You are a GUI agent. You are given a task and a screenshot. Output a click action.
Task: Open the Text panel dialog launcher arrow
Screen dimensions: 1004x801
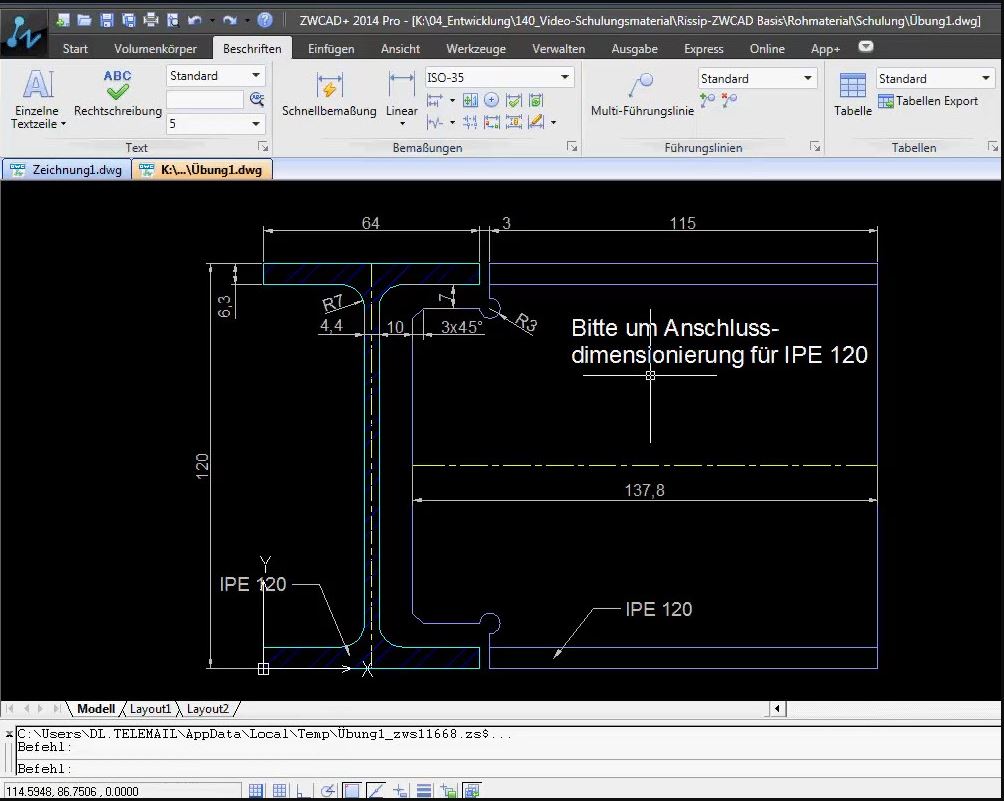[263, 147]
